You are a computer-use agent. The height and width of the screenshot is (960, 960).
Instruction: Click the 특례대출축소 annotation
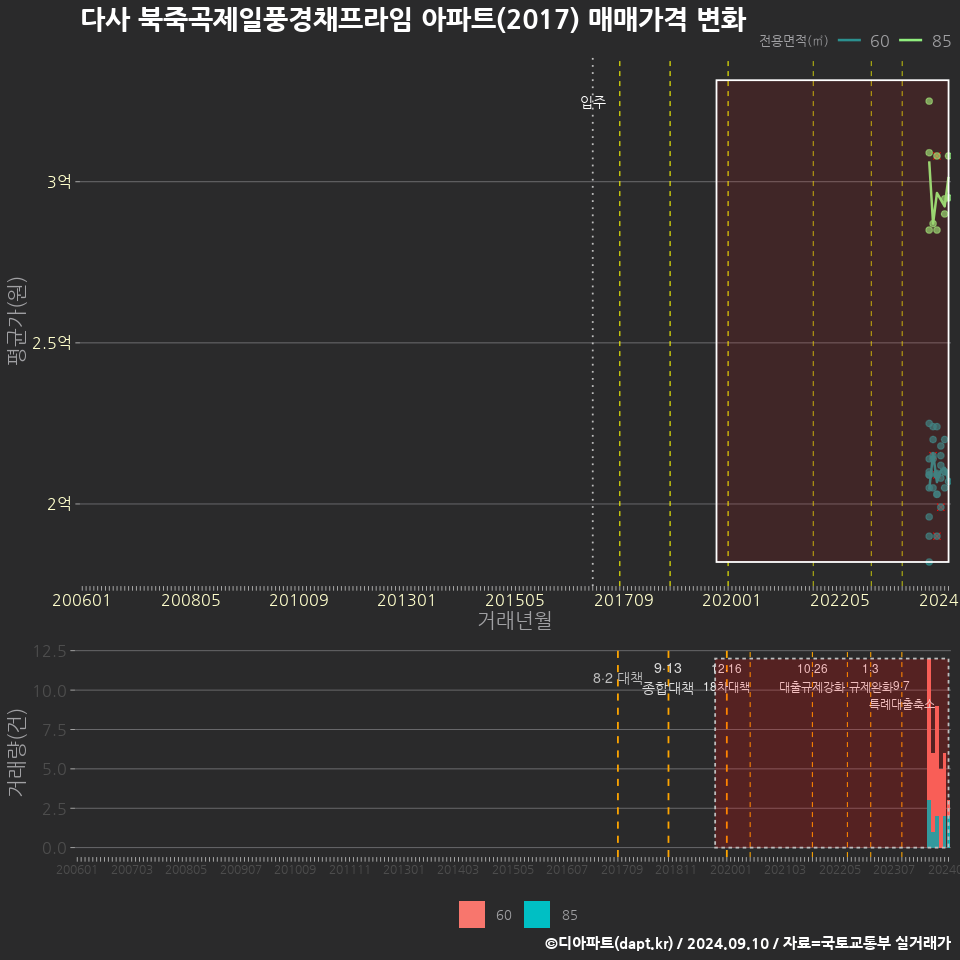(901, 704)
